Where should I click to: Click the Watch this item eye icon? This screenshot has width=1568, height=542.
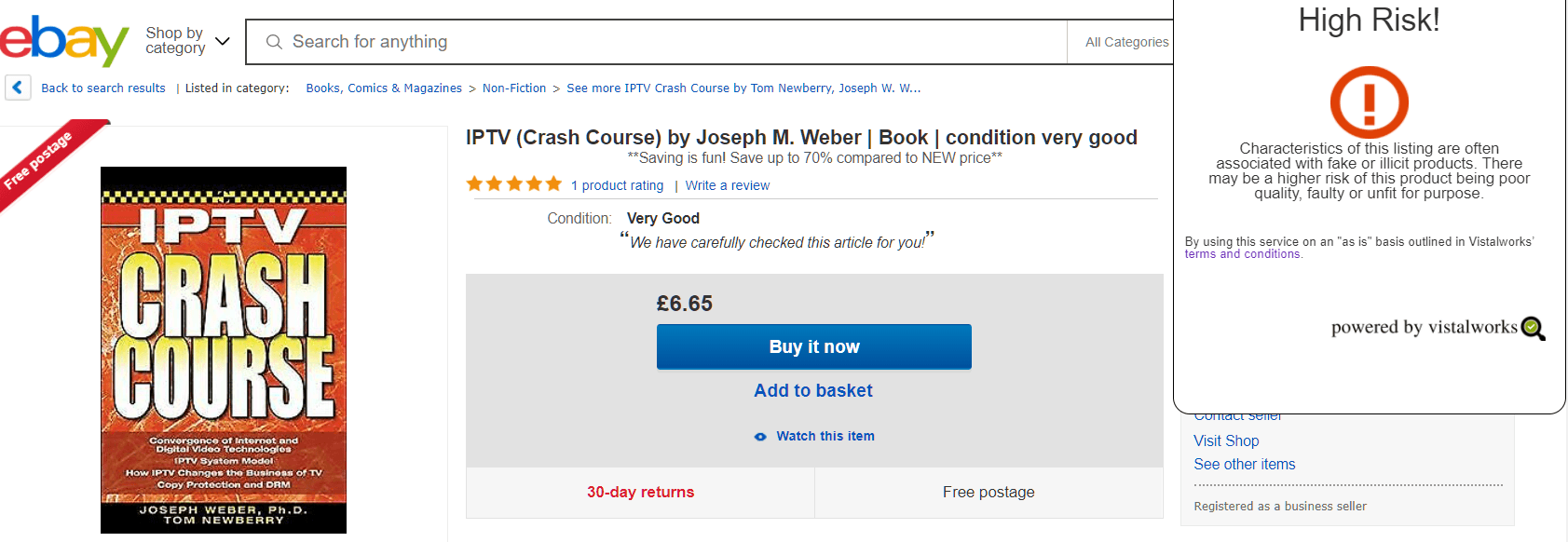pos(760,437)
